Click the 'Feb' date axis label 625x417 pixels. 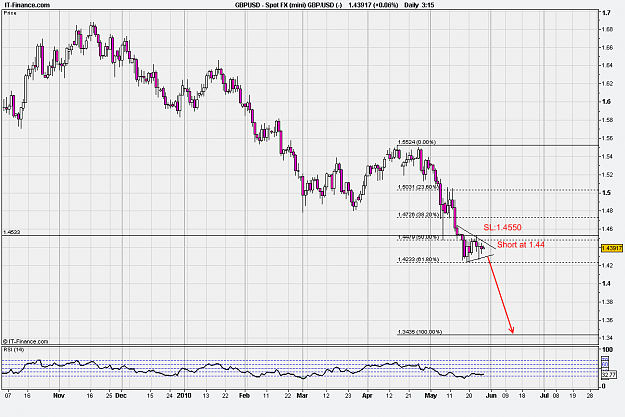(x=244, y=396)
